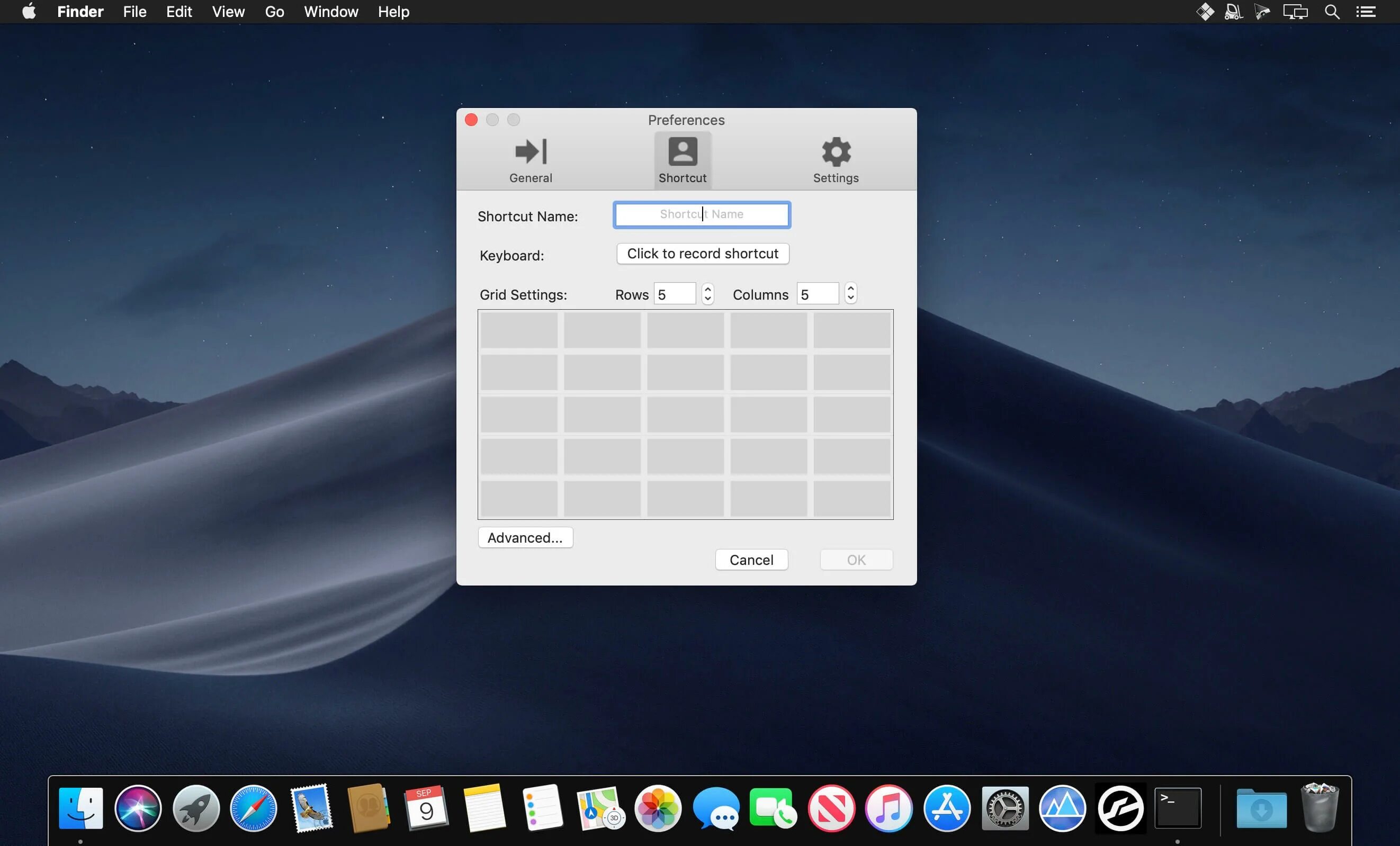1400x846 pixels.
Task: Increase the Rows stepper value
Action: coord(707,289)
